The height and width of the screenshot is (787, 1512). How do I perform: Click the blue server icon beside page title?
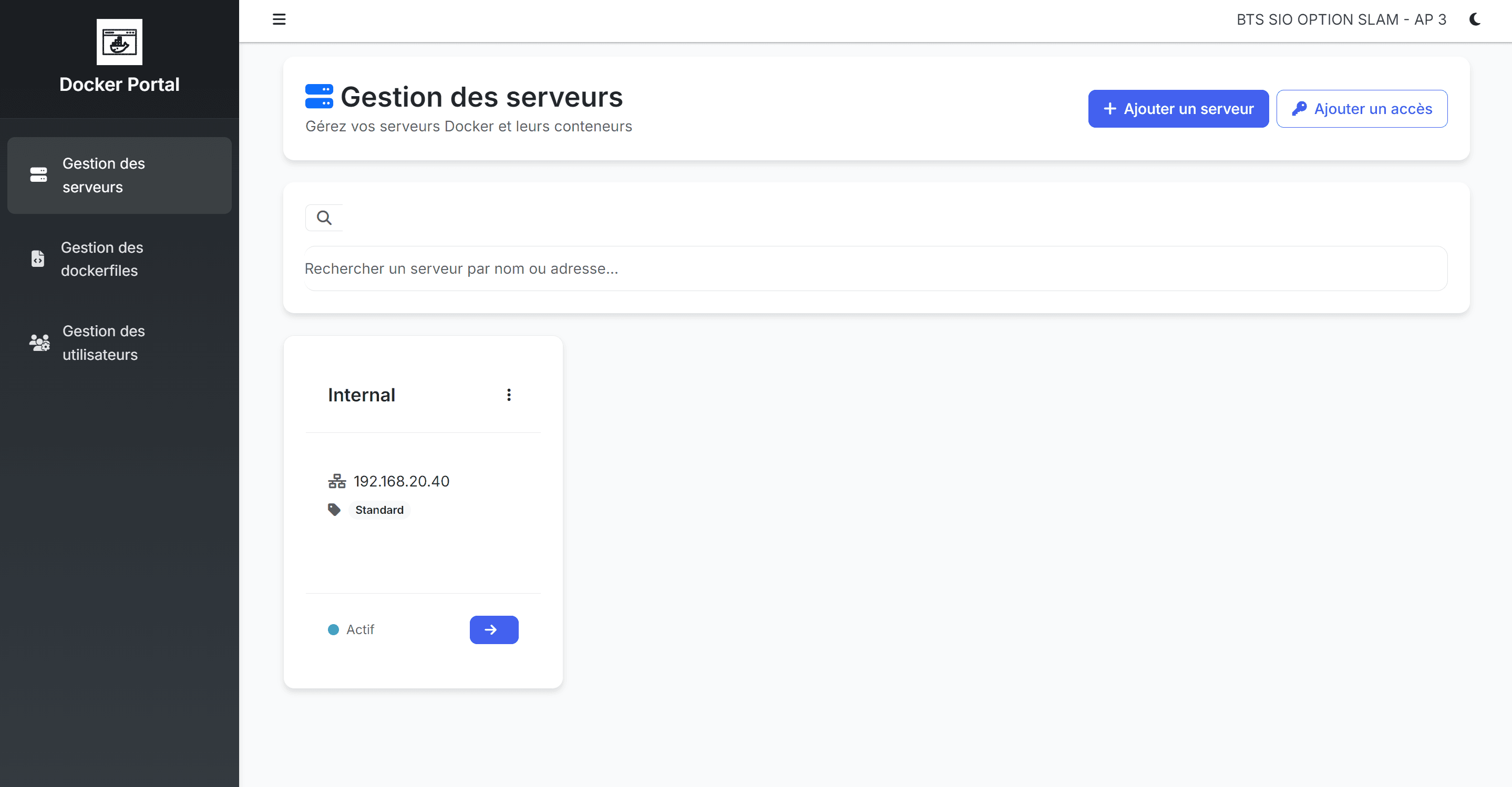[318, 97]
